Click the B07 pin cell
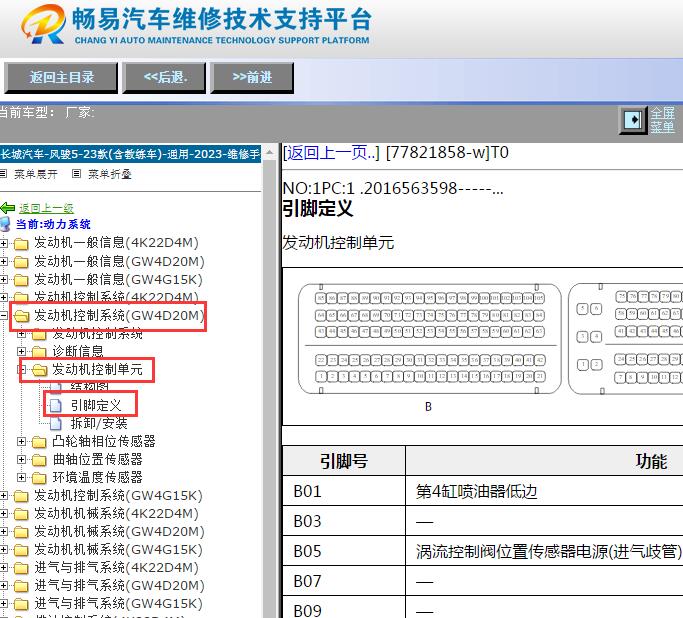This screenshot has height=618, width=683. click(344, 581)
